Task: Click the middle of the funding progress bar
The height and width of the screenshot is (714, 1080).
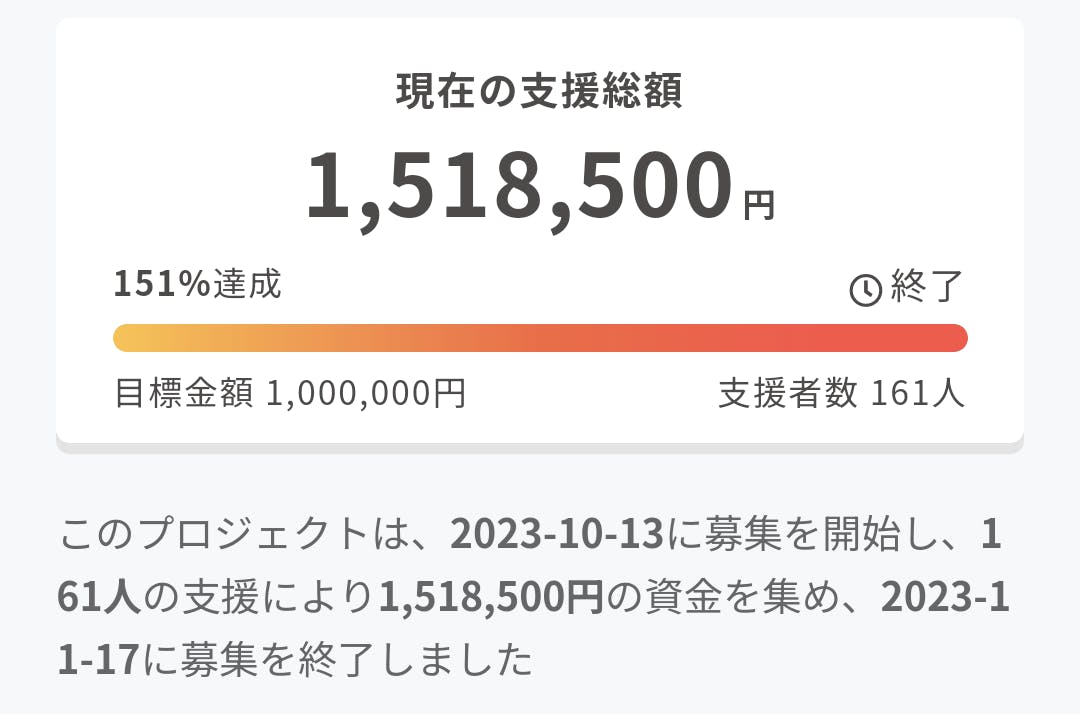Action: coord(540,338)
